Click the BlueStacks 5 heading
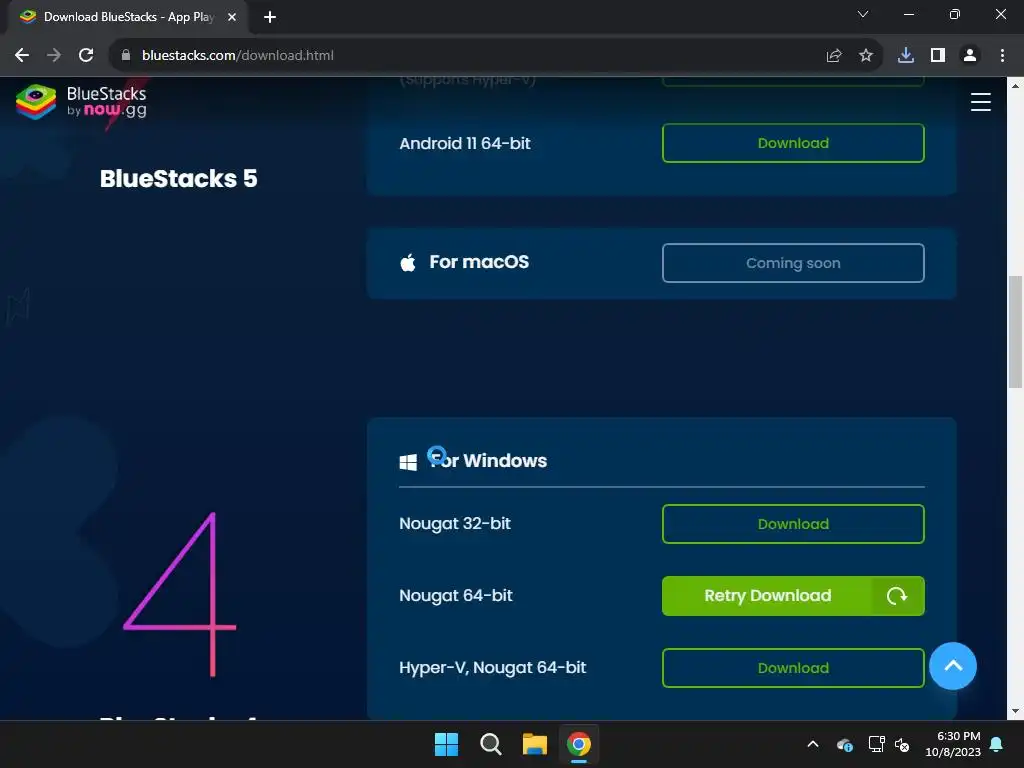1024x768 pixels. click(x=178, y=178)
